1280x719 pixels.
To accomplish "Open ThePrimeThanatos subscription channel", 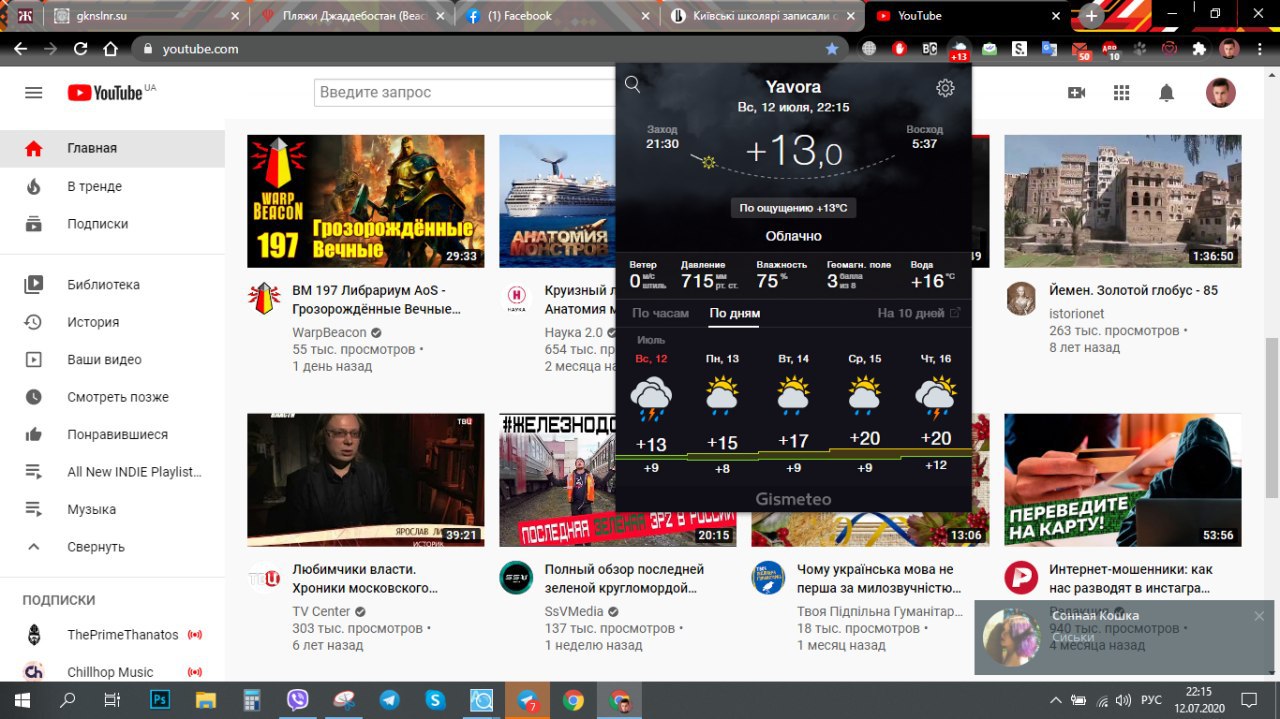I will click(x=112, y=635).
